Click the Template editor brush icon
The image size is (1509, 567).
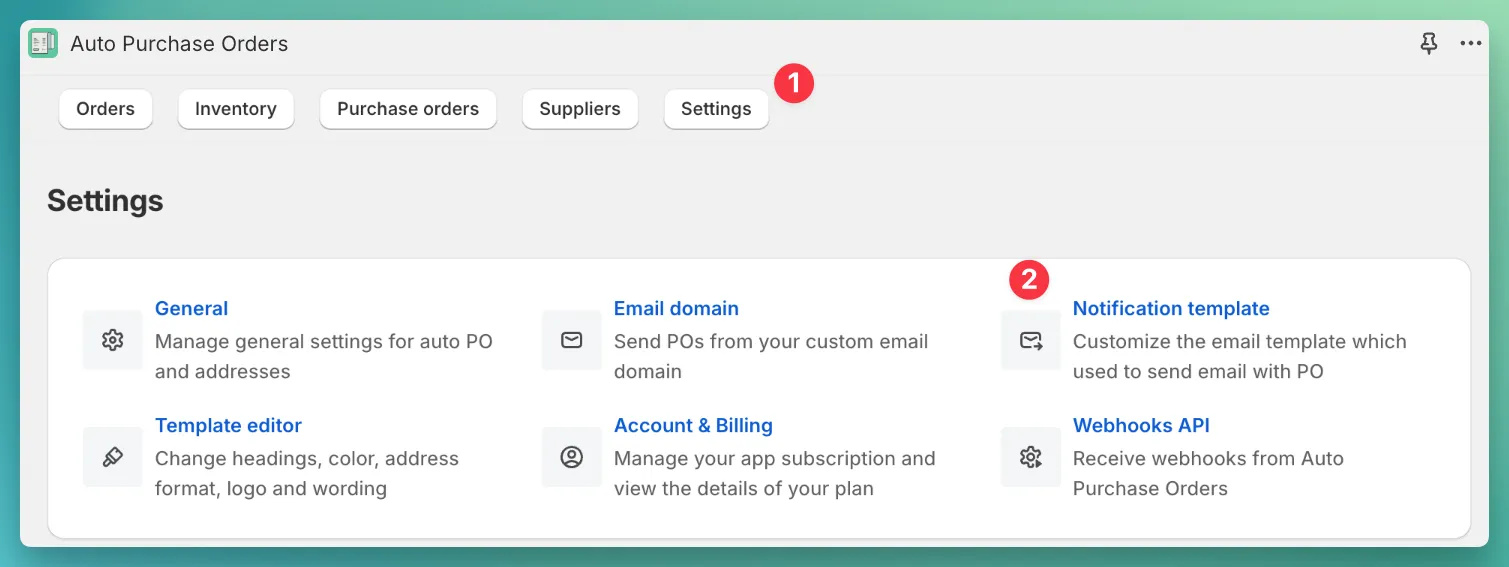pos(112,457)
